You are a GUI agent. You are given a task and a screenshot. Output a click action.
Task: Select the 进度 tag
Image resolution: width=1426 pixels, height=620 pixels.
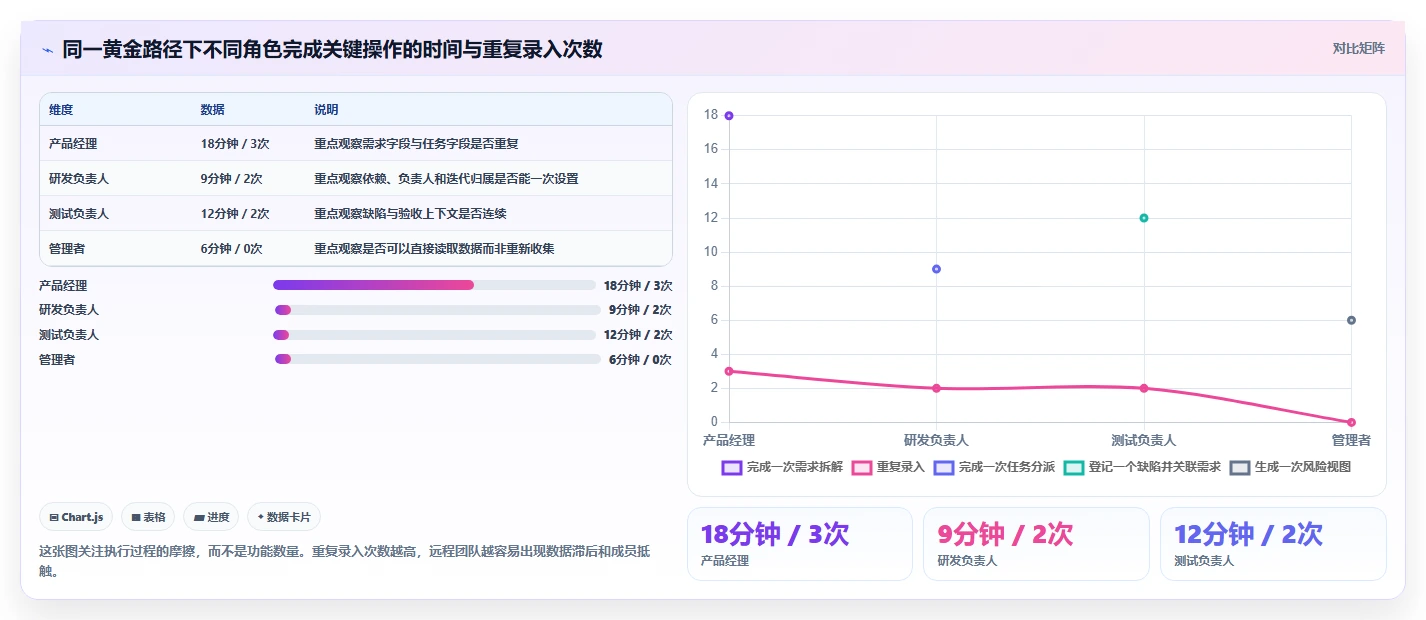[x=211, y=517]
